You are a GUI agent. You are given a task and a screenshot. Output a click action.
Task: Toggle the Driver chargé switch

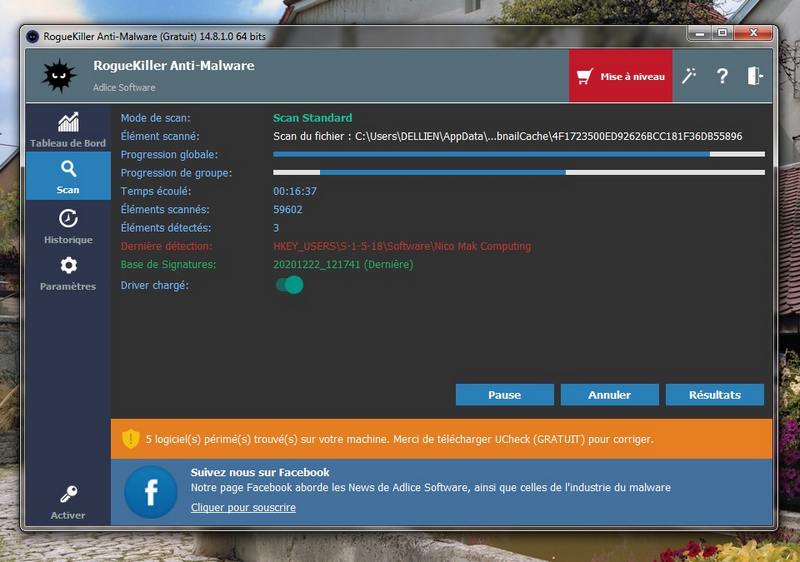click(288, 285)
